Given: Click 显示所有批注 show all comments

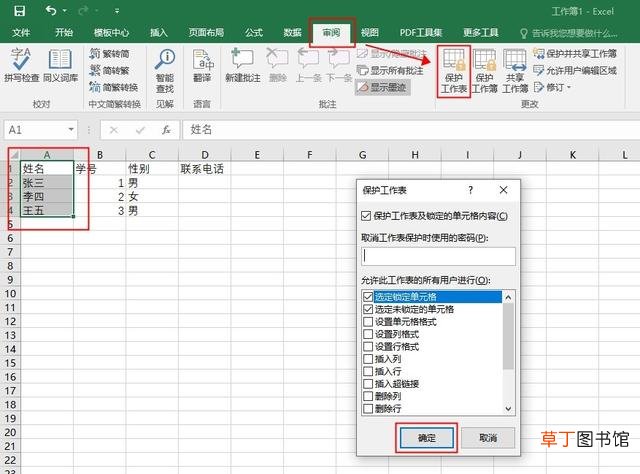Looking at the screenshot, I should (390, 71).
